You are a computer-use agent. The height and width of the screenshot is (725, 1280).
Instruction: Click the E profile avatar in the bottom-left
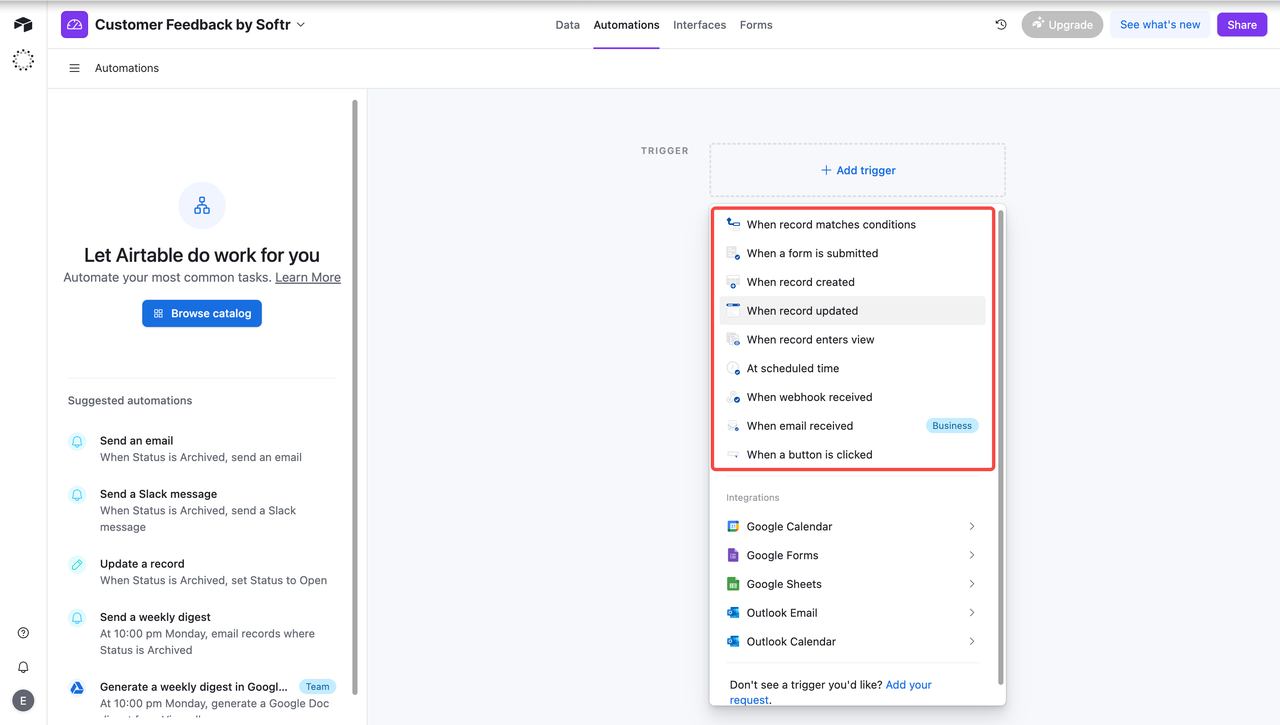pyautogui.click(x=22, y=700)
